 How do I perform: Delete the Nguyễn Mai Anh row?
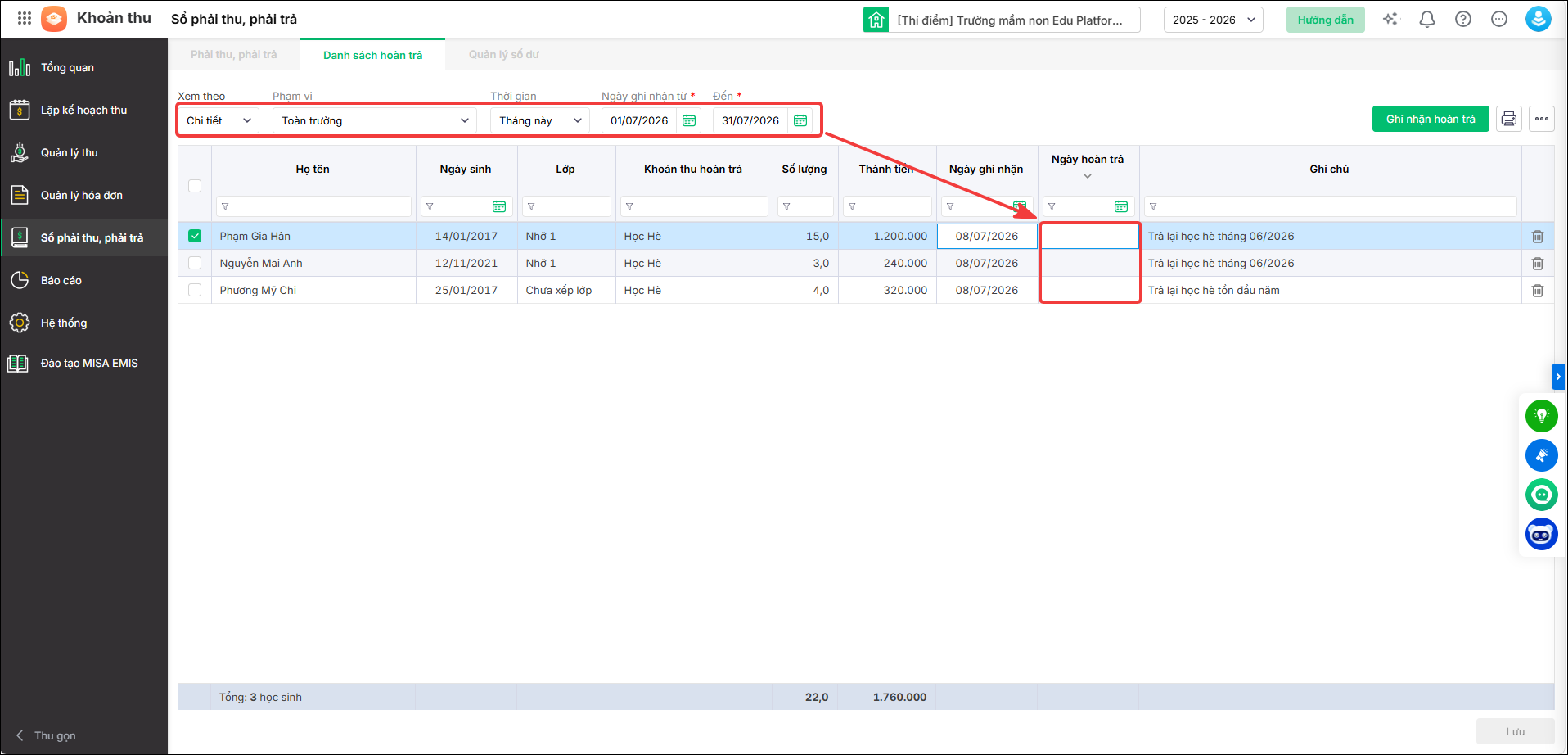[1538, 264]
